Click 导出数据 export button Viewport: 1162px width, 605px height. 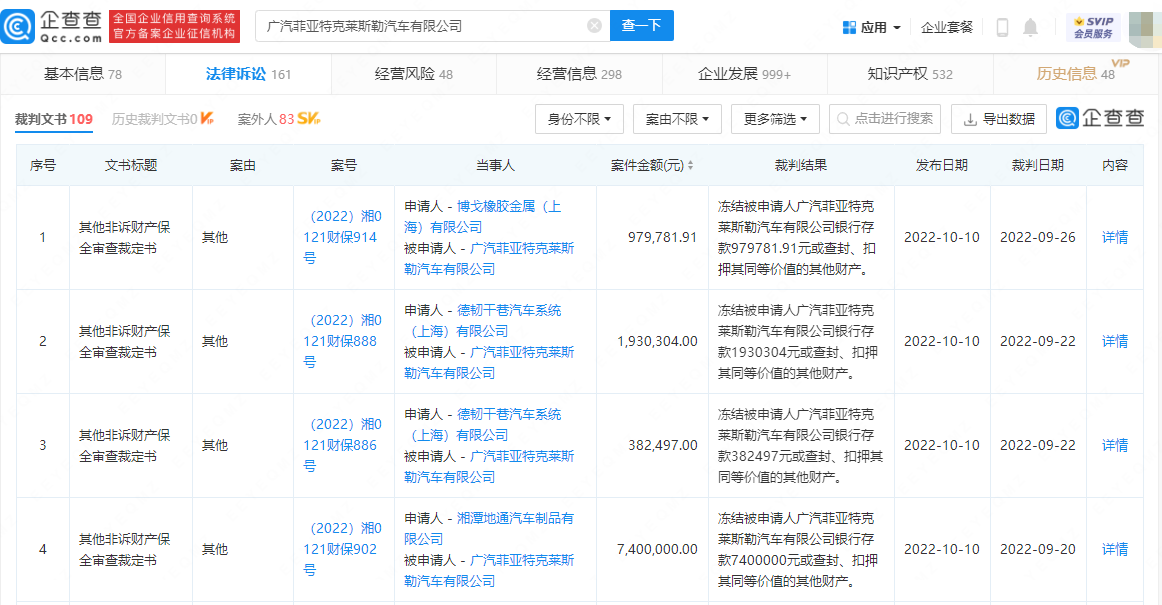pos(999,119)
